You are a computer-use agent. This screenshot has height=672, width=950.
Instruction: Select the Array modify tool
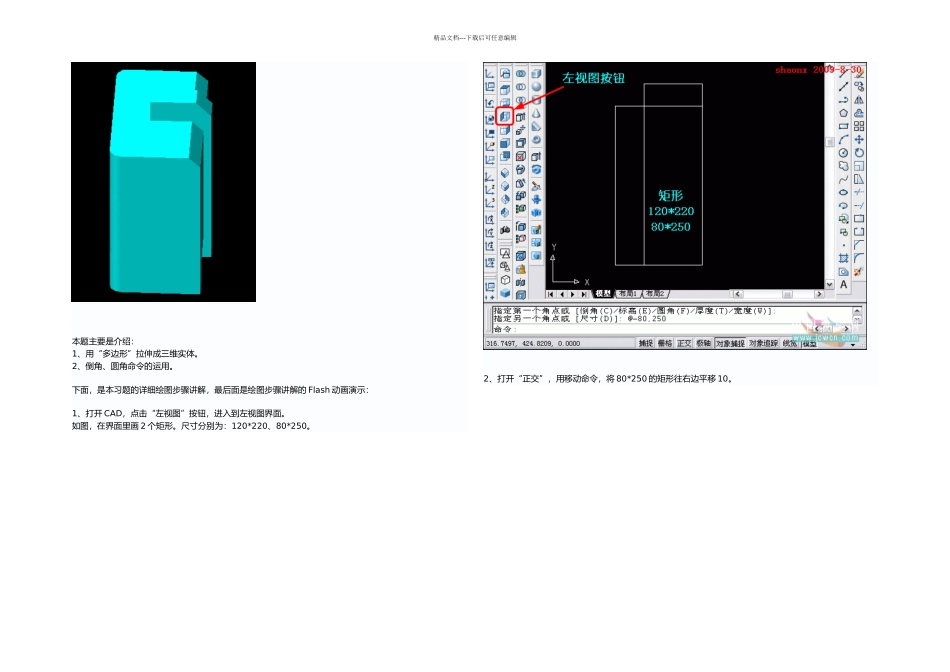(x=859, y=127)
